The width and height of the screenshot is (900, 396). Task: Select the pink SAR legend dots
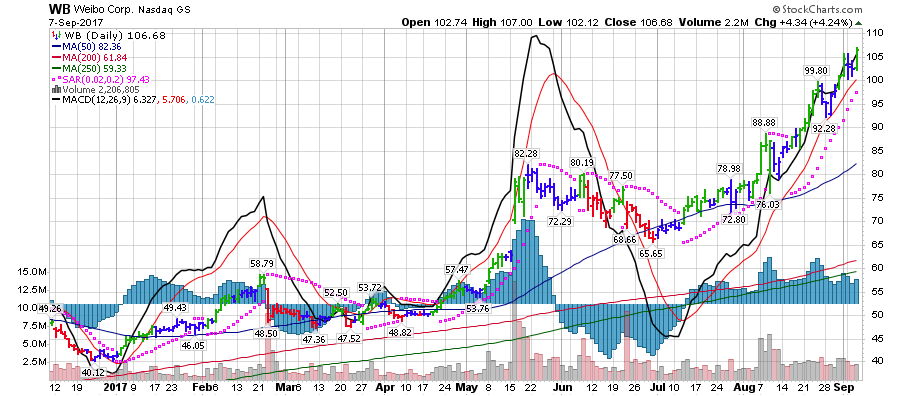56,79
